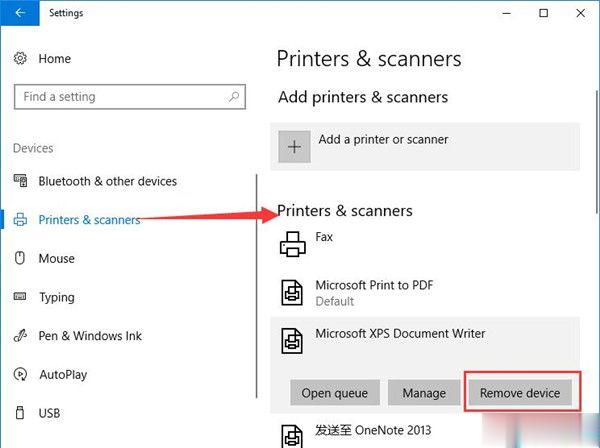600x448 pixels.
Task: Click the AutoPlay icon in sidebar
Action: (x=20, y=374)
